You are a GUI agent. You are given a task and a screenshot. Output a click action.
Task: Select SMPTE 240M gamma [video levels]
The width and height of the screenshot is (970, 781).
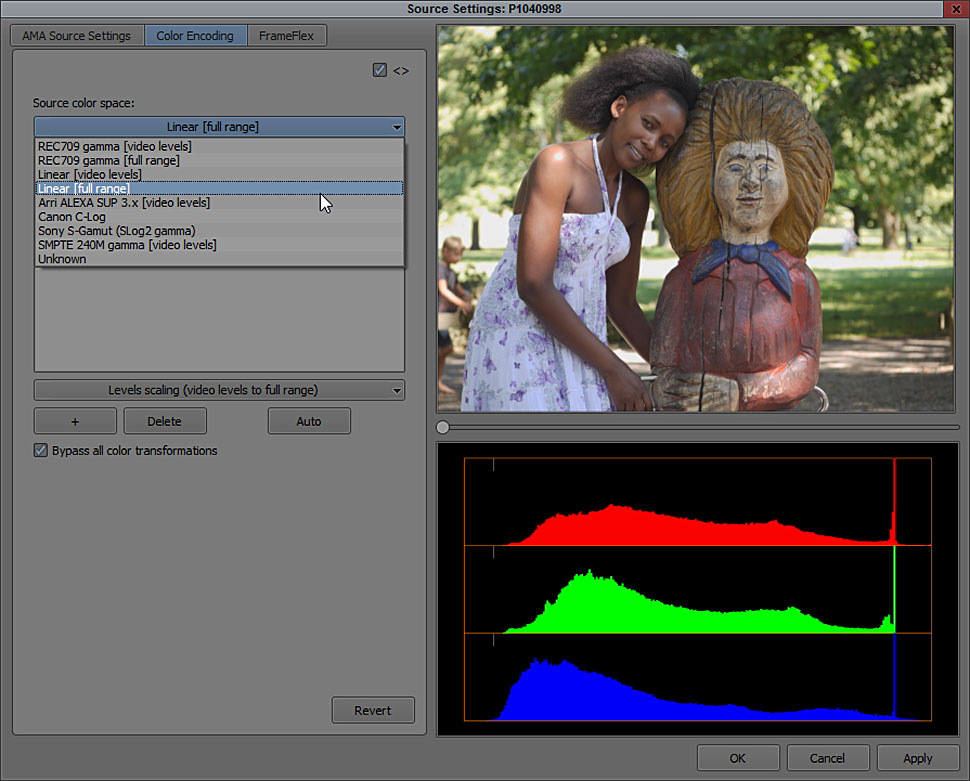coord(127,245)
